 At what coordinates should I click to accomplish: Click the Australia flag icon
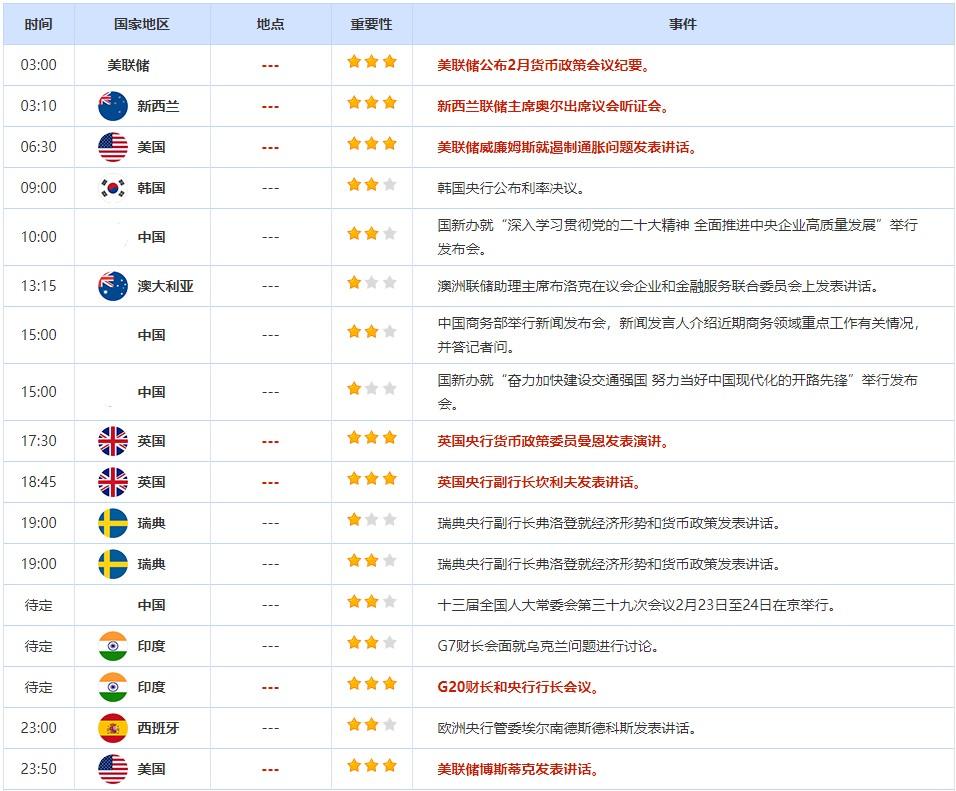(113, 286)
